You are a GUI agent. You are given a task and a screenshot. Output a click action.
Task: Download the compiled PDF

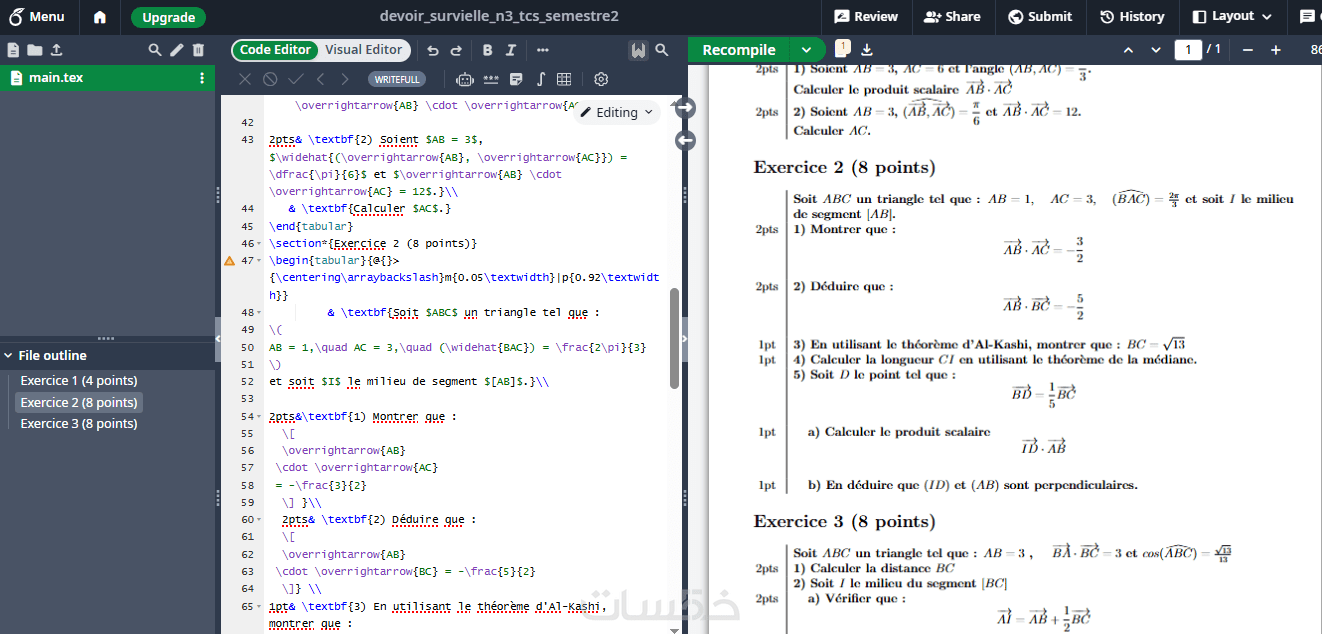pos(867,50)
